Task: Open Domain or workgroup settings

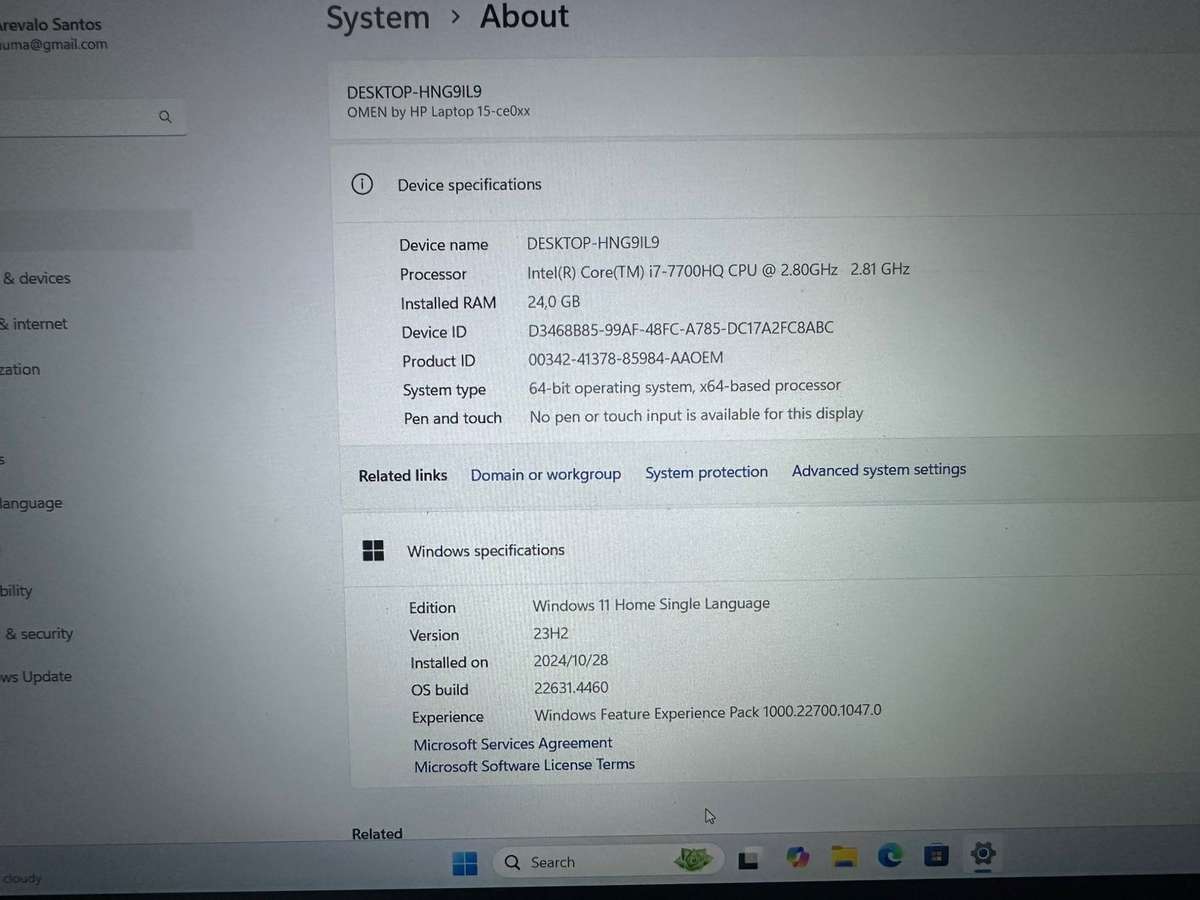Action: coord(545,474)
